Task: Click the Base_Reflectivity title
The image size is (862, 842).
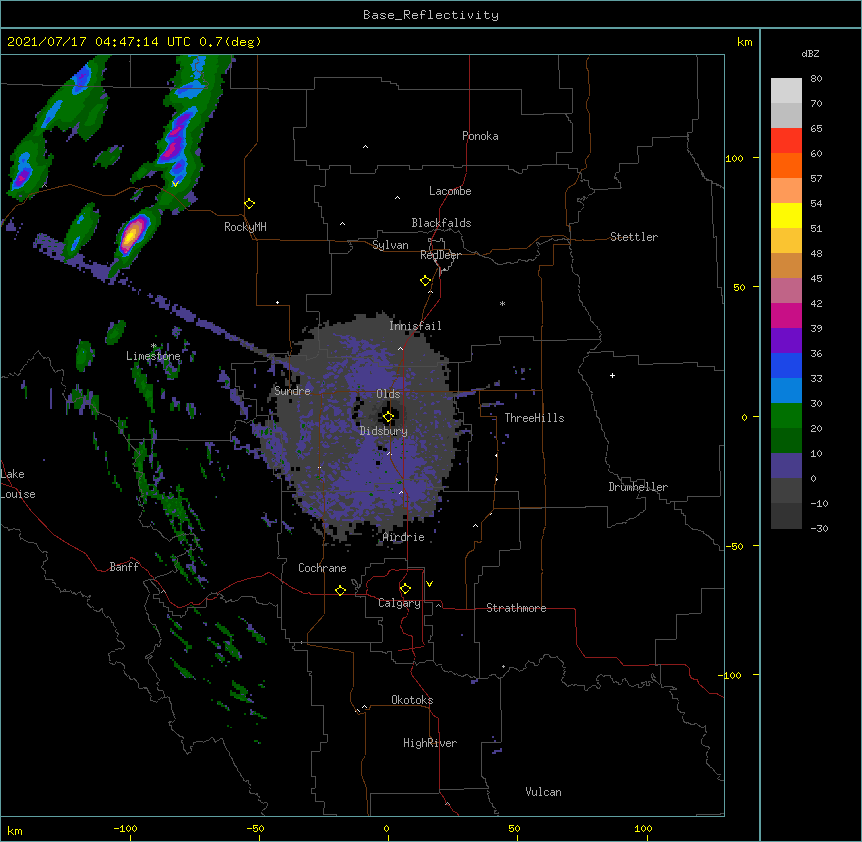Action: click(431, 15)
